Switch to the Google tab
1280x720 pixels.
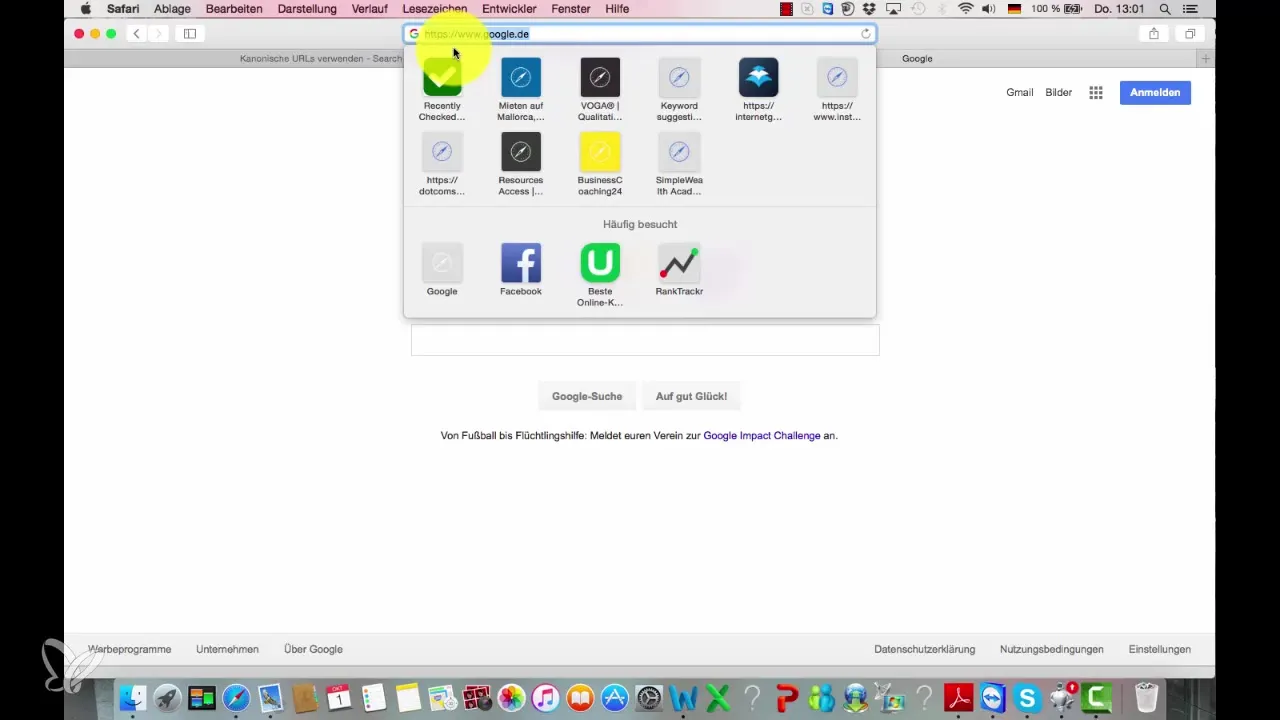tap(917, 59)
